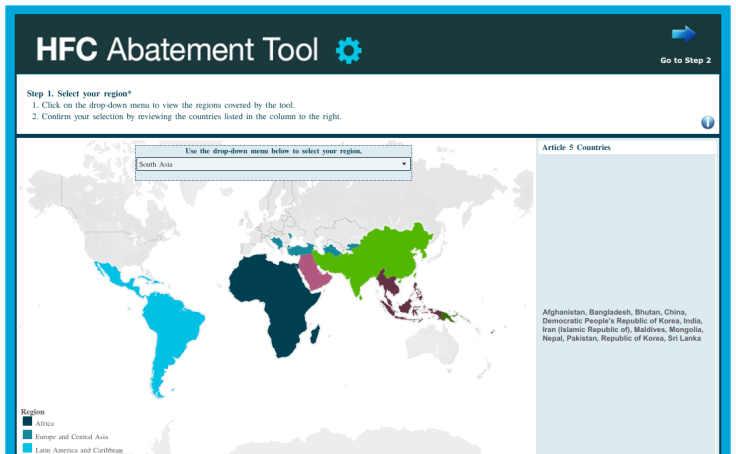Click Europe and Central Asia legend label
This screenshot has height=454, width=736.
[71, 437]
